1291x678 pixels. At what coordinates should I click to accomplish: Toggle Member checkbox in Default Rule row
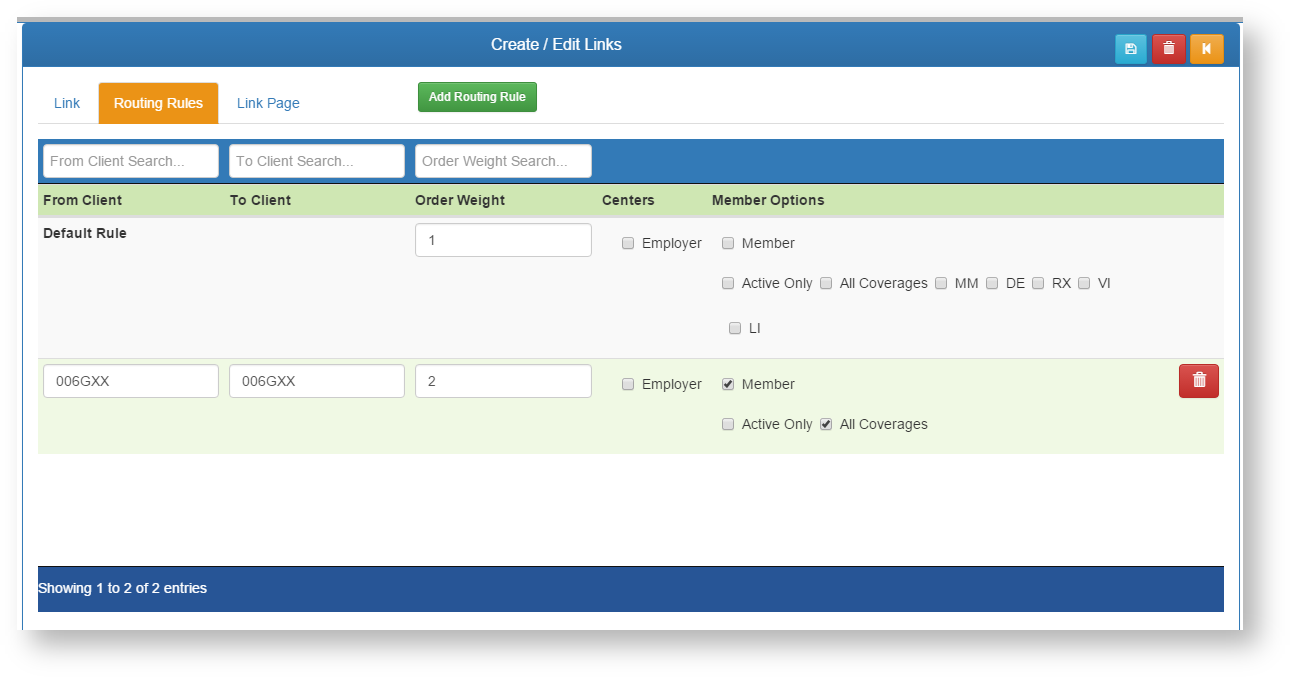(728, 243)
